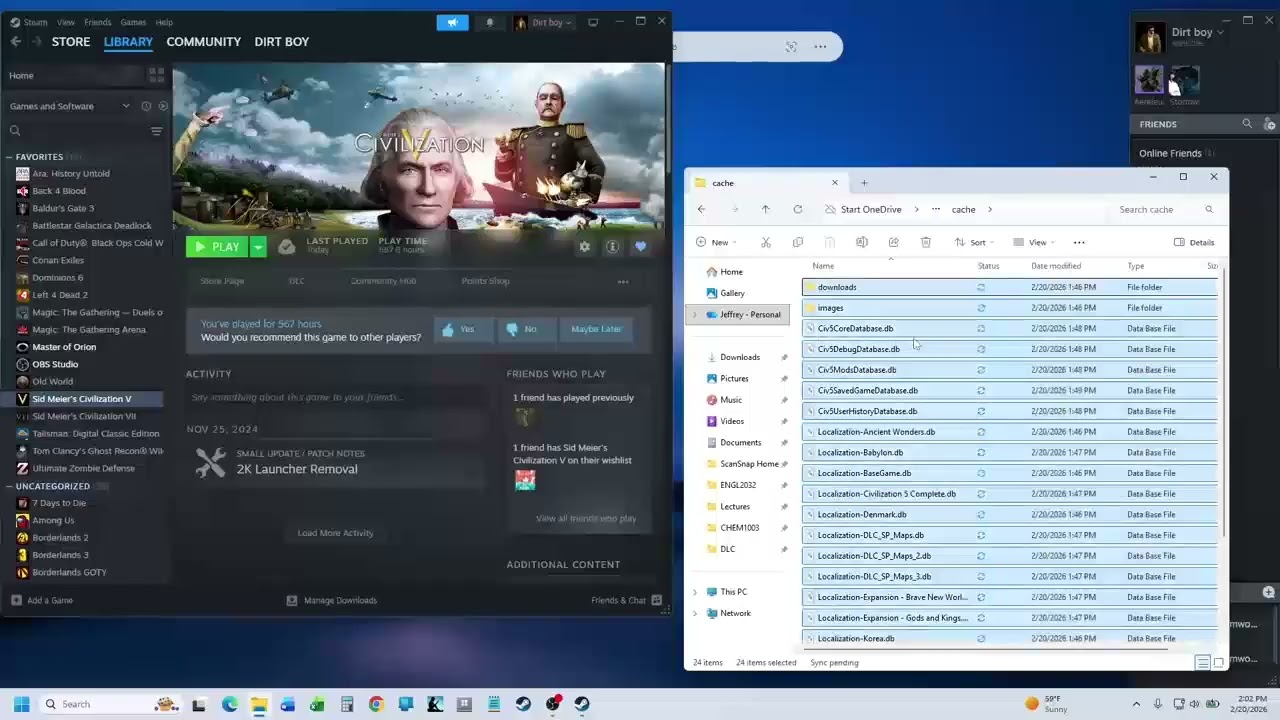This screenshot has height=720, width=1280.
Task: Expand the Network tree node
Action: tap(695, 613)
